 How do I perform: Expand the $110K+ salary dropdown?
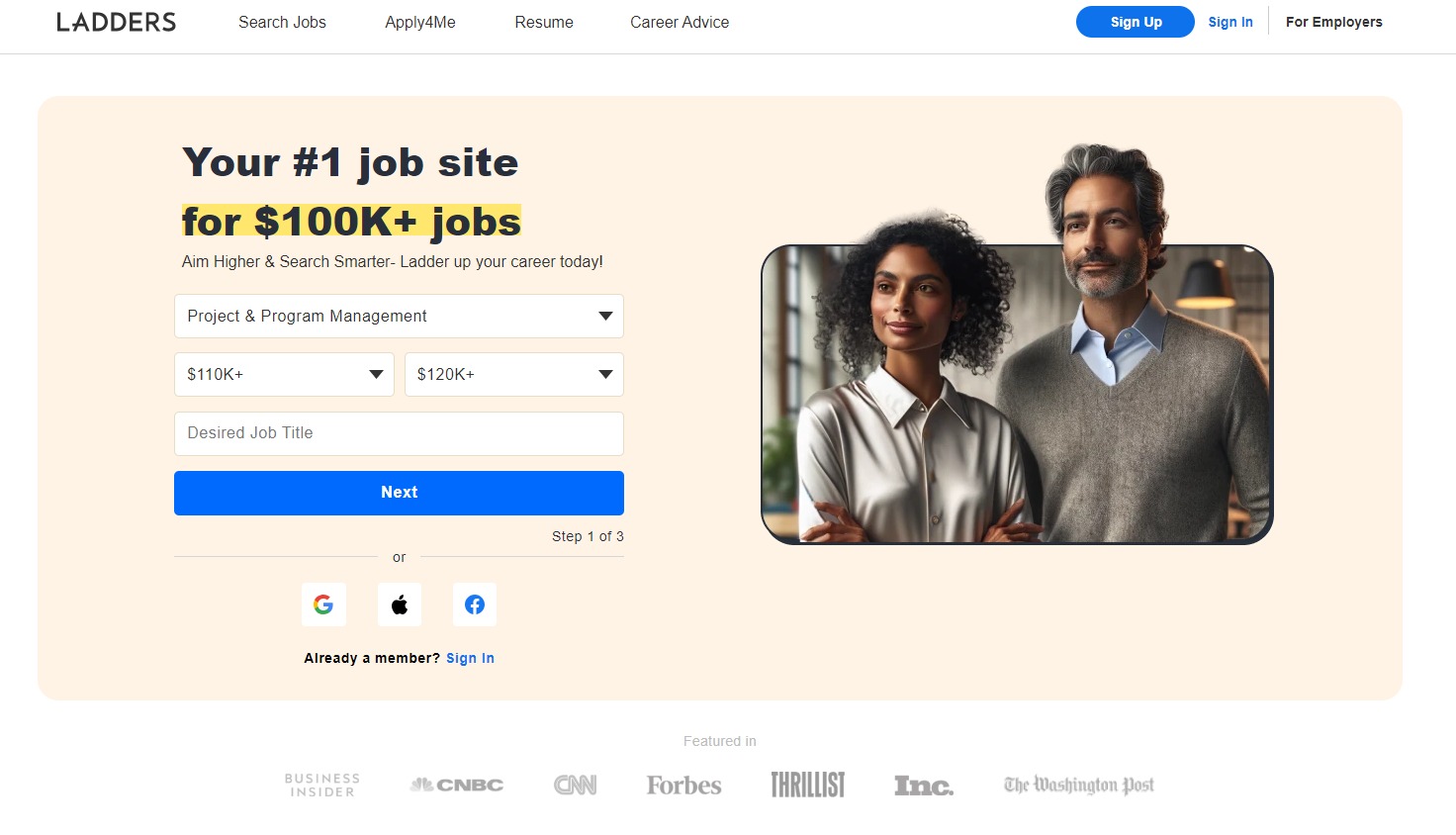pos(284,374)
